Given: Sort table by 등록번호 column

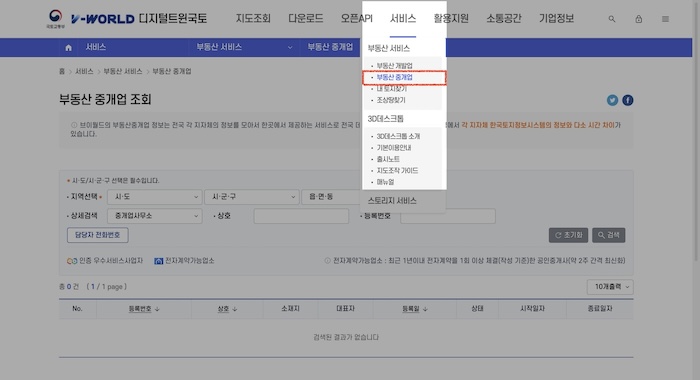Looking at the screenshot, I should (144, 309).
